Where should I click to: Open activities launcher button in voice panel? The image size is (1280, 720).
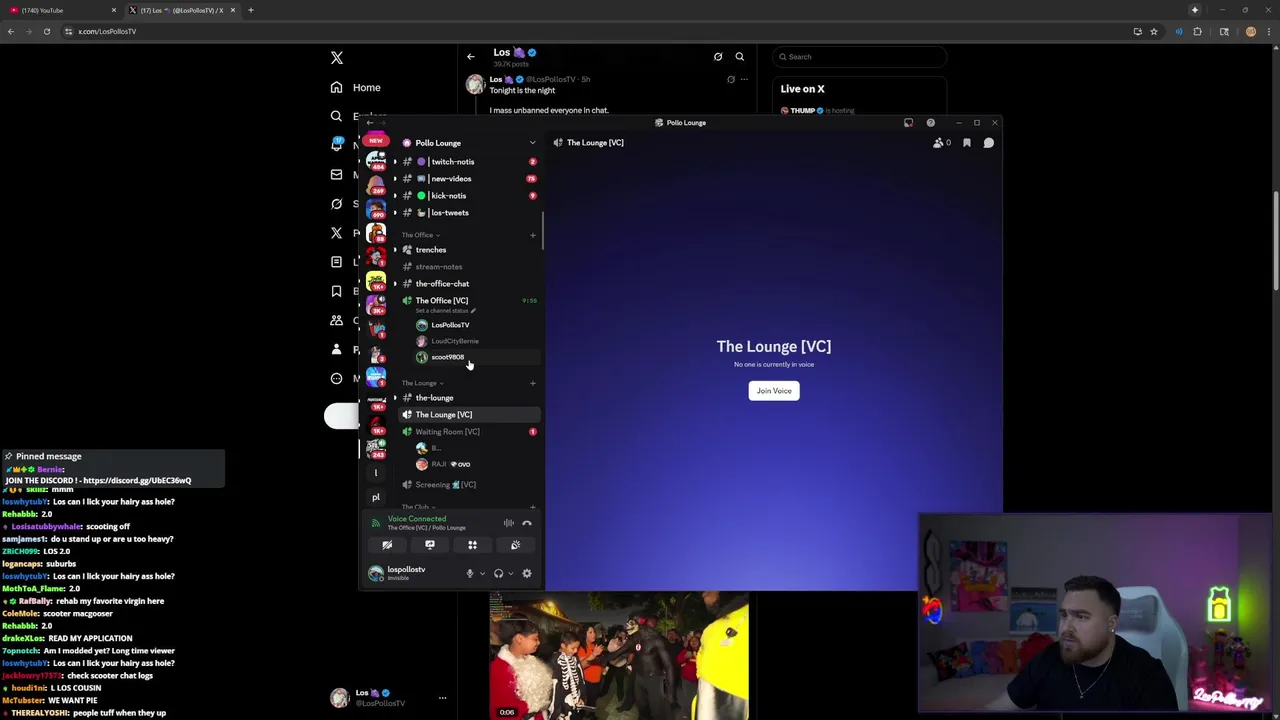472,545
